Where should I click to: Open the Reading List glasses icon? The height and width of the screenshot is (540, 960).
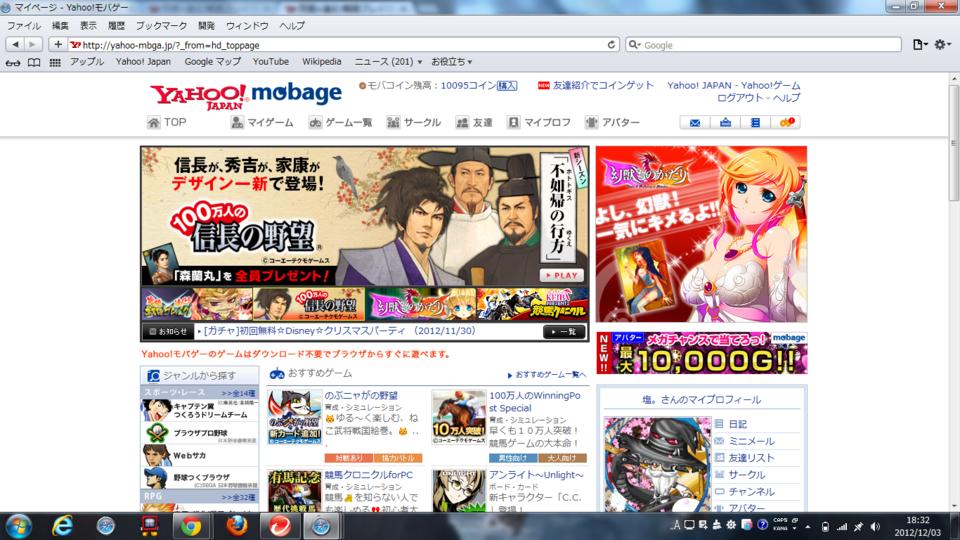pyautogui.click(x=13, y=62)
